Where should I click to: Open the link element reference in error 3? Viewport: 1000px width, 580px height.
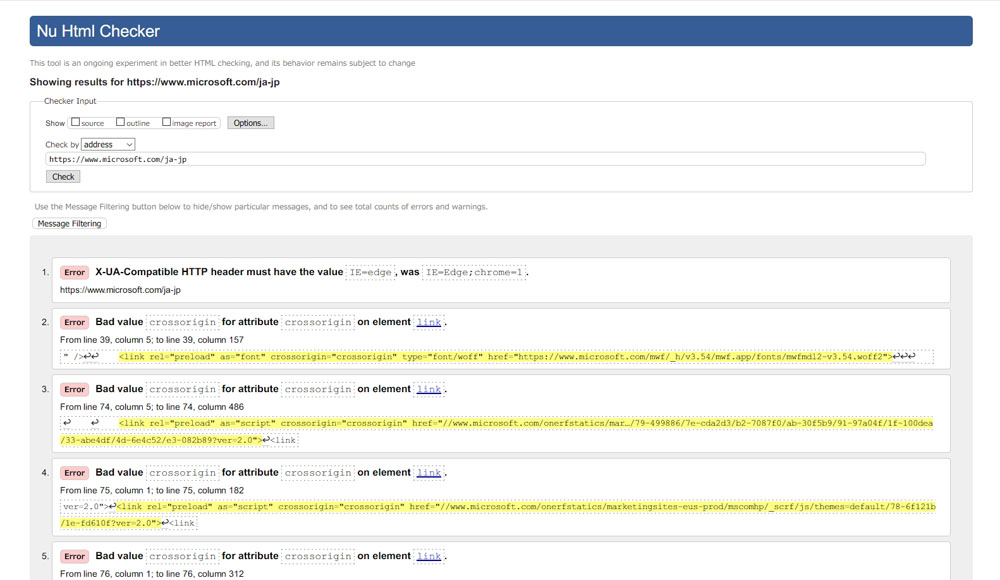click(x=429, y=389)
